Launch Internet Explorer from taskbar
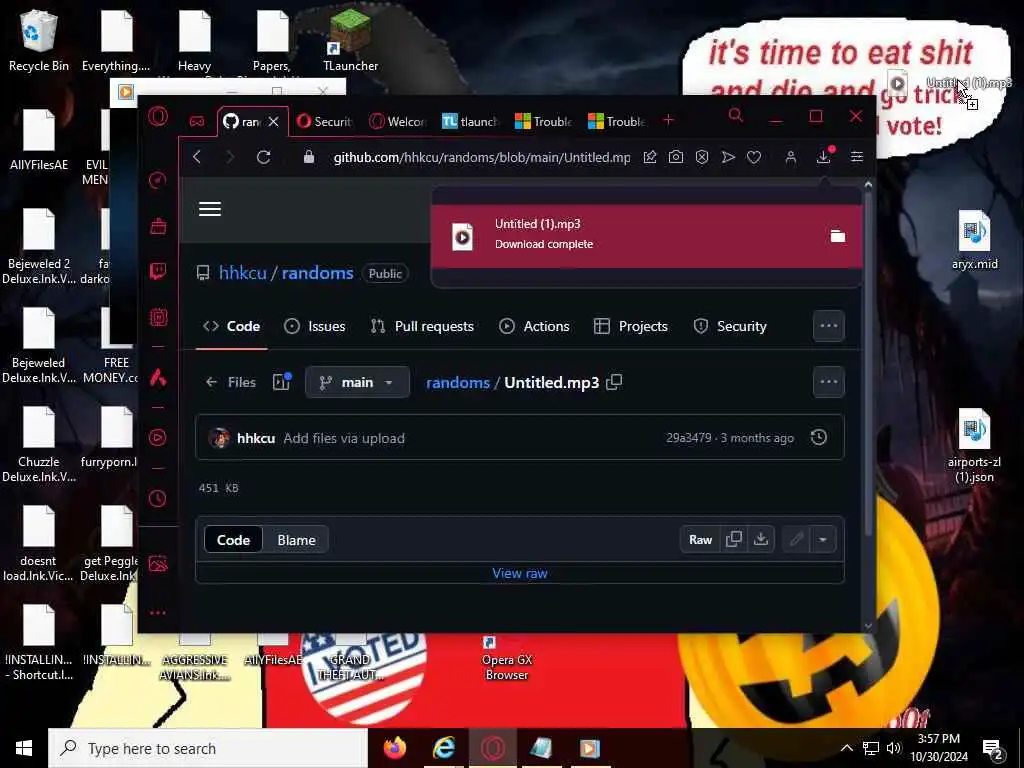The image size is (1024, 768). tap(444, 748)
